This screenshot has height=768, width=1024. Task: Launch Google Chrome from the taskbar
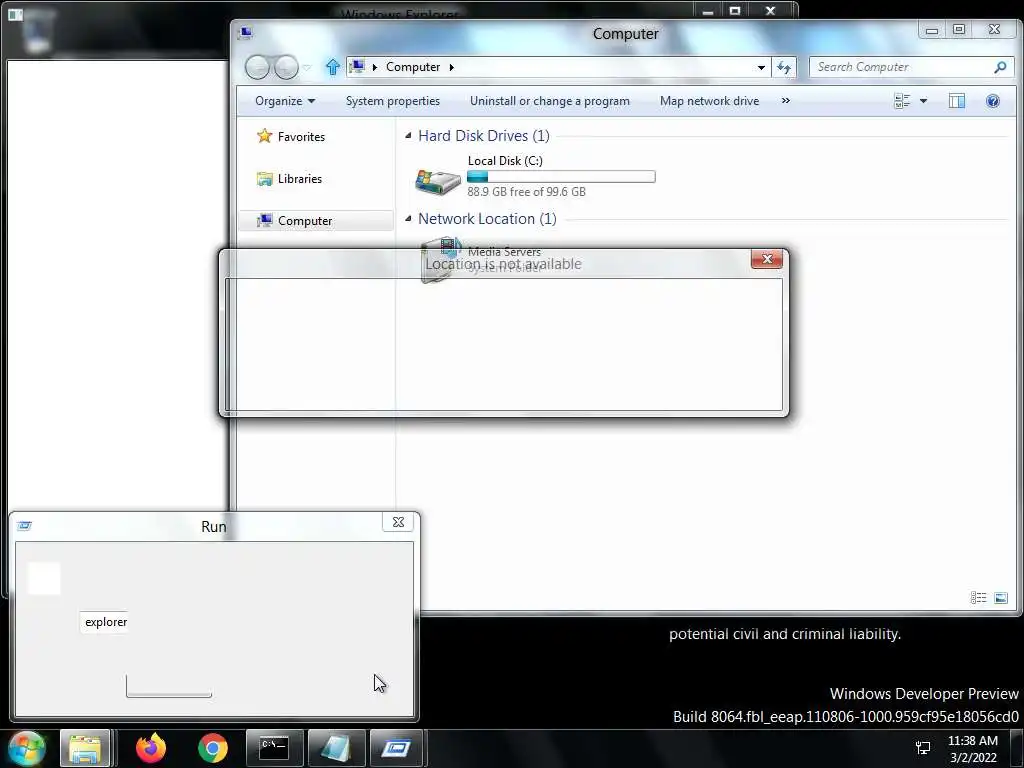point(212,748)
